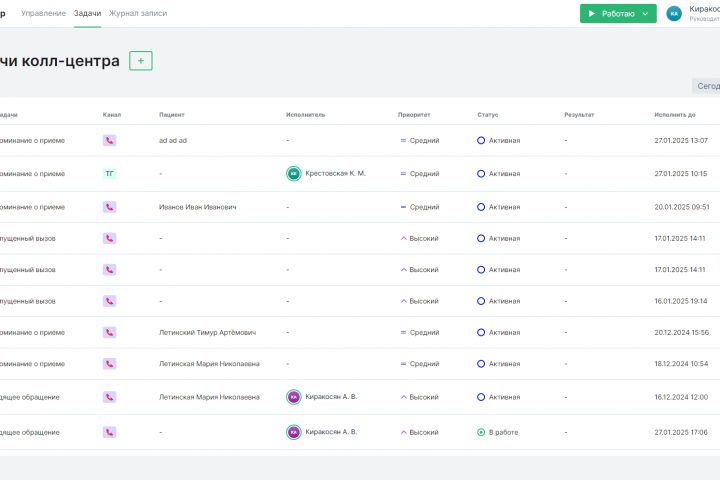This screenshot has width=720, height=480.
Task: Open the Журнал записи tab
Action: click(138, 14)
